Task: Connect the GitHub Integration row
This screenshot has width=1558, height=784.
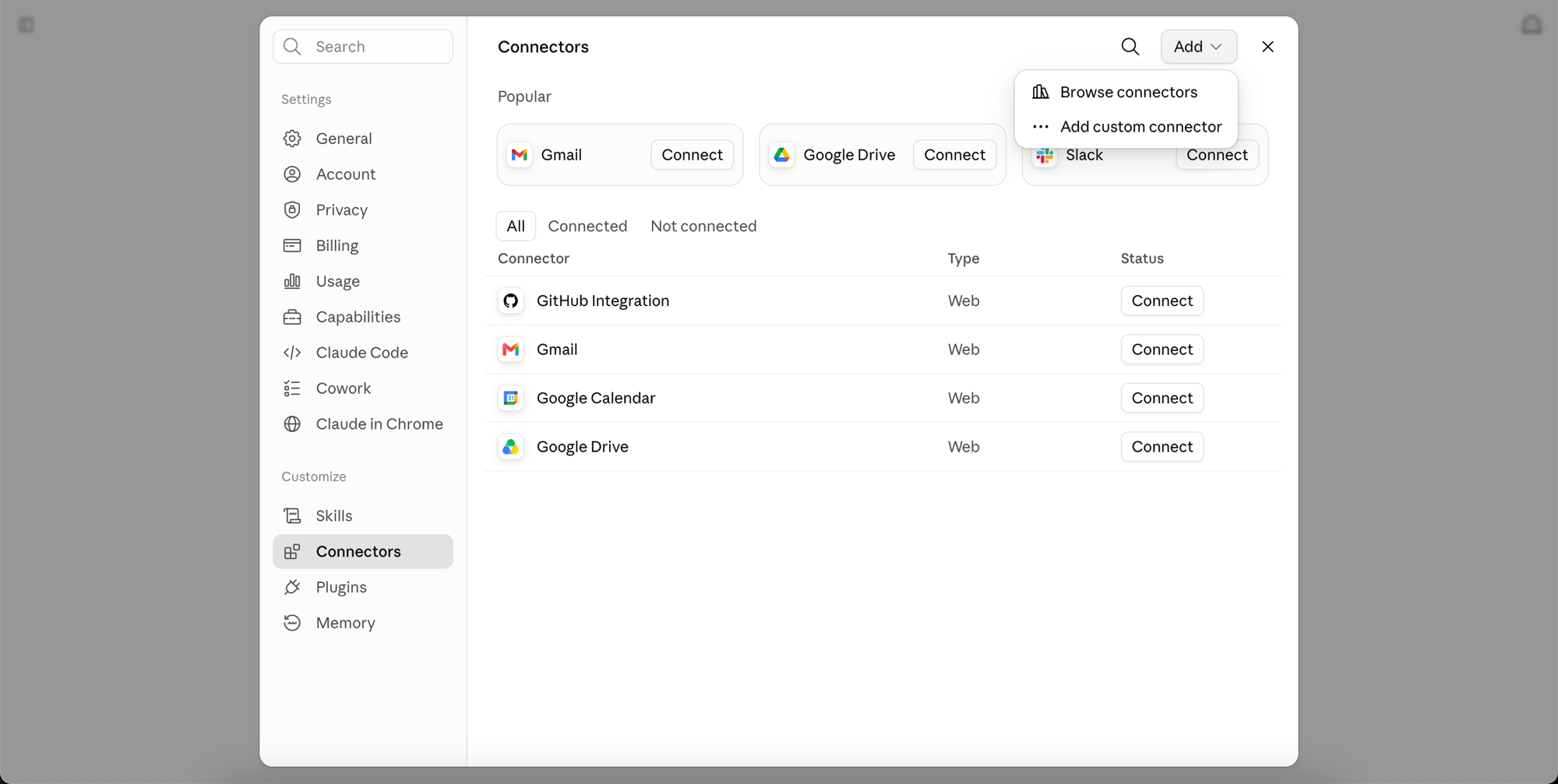Action: (x=1161, y=301)
